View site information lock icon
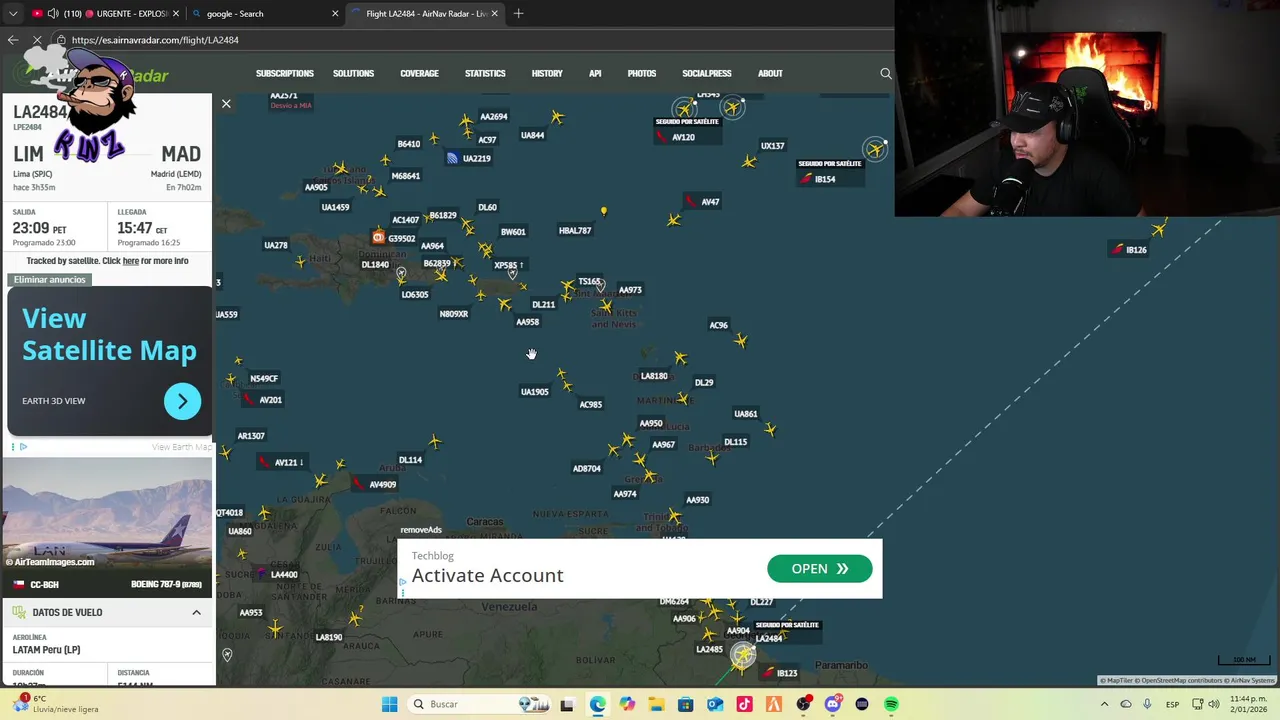 coord(61,40)
